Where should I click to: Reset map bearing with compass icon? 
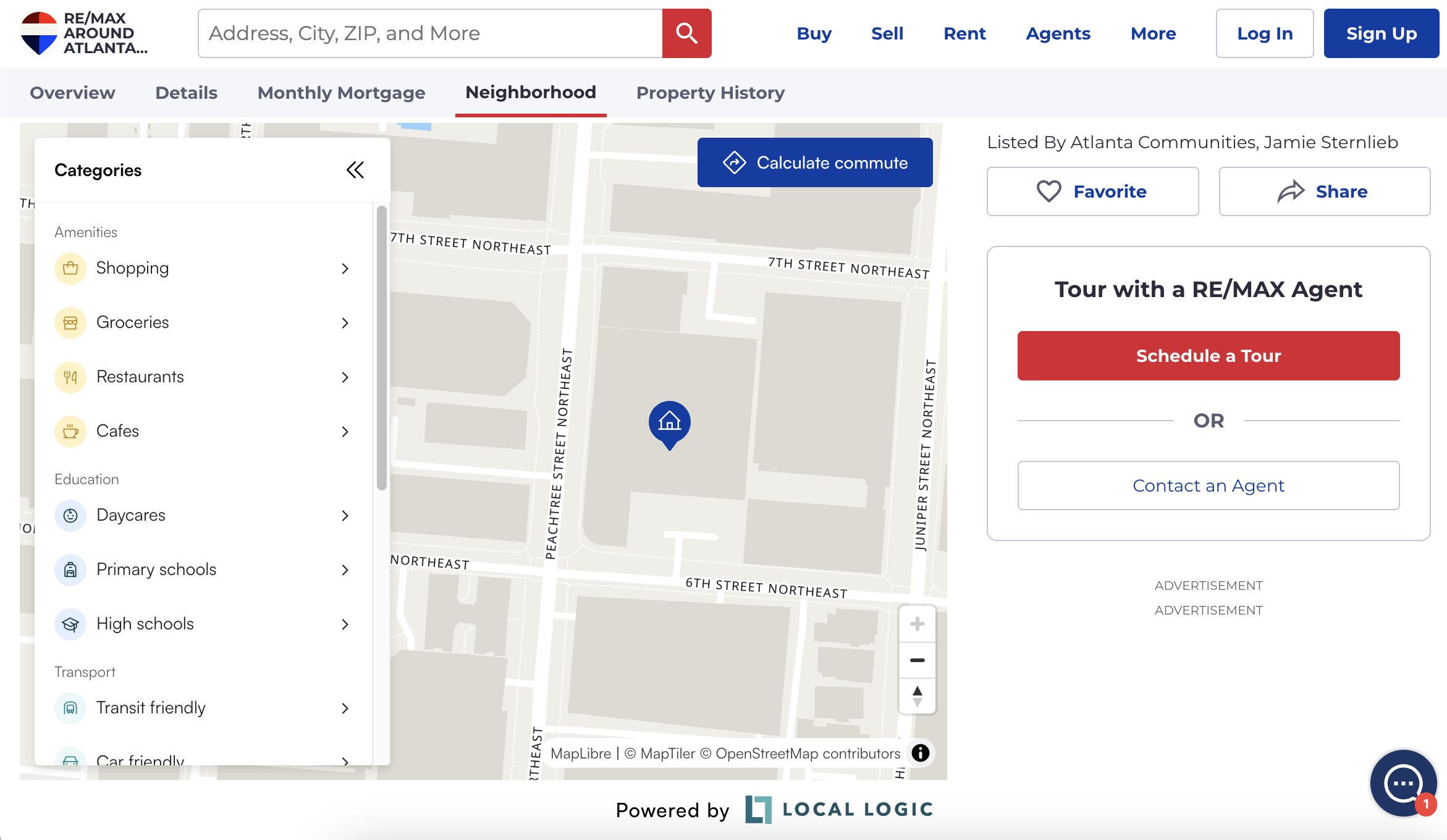[x=917, y=696]
